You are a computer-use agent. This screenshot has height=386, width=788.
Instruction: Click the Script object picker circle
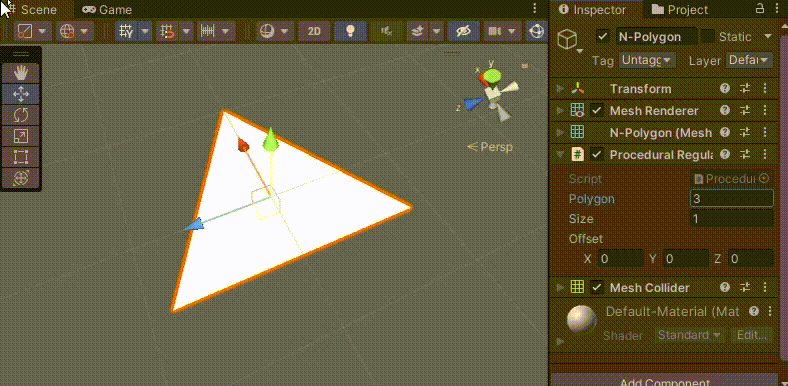[x=764, y=178]
